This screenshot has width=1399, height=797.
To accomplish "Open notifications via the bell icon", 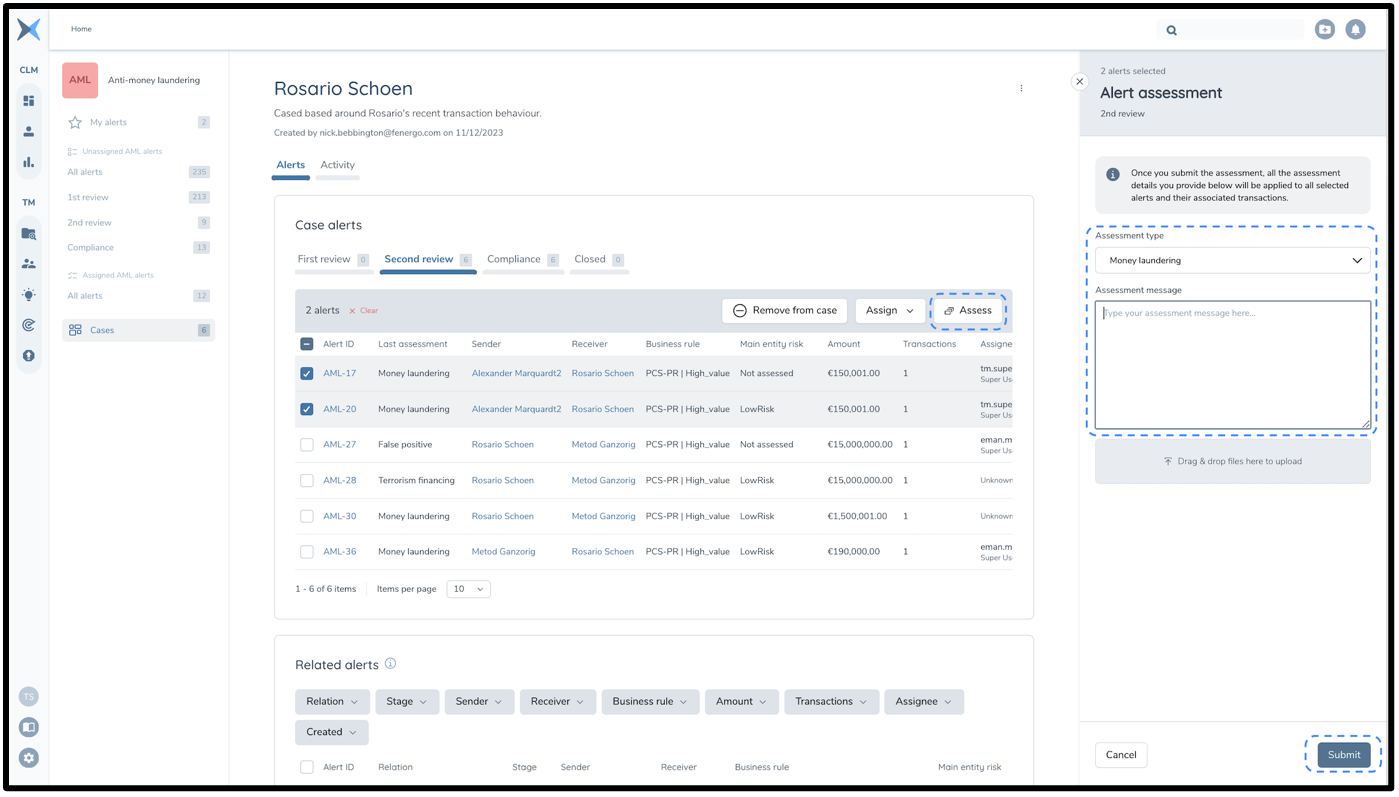I will (1355, 29).
